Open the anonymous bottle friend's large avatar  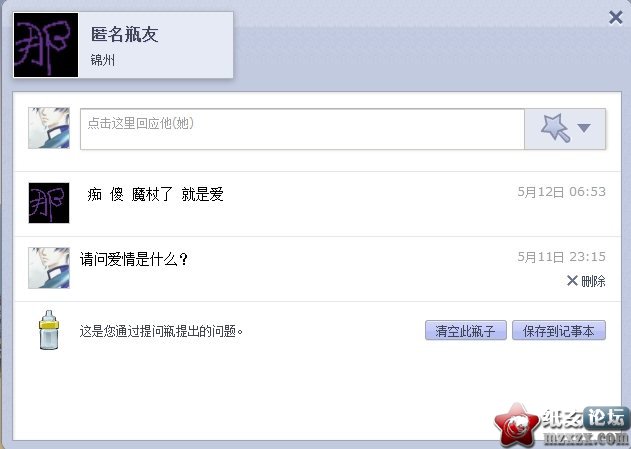pos(46,45)
